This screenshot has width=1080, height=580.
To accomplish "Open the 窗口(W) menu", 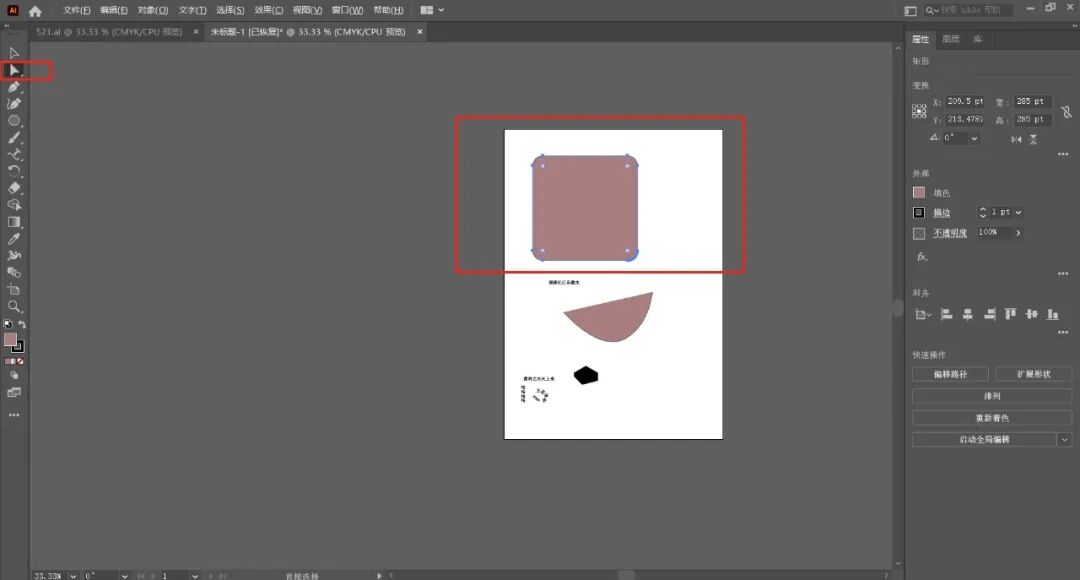I will tap(347, 10).
